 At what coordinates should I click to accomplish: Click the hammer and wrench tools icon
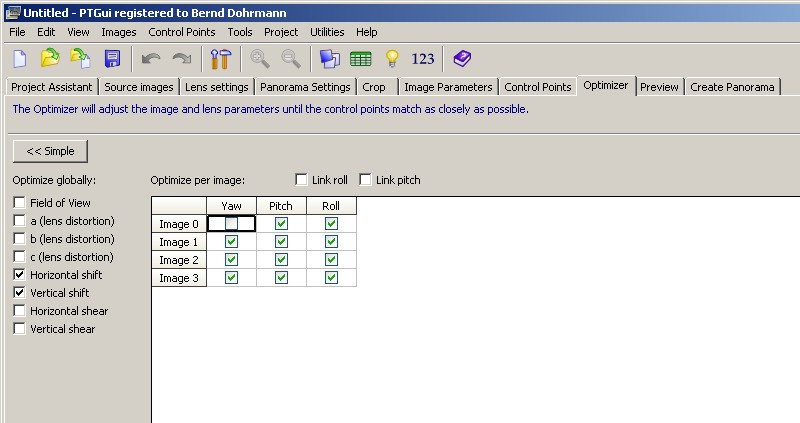tap(220, 59)
